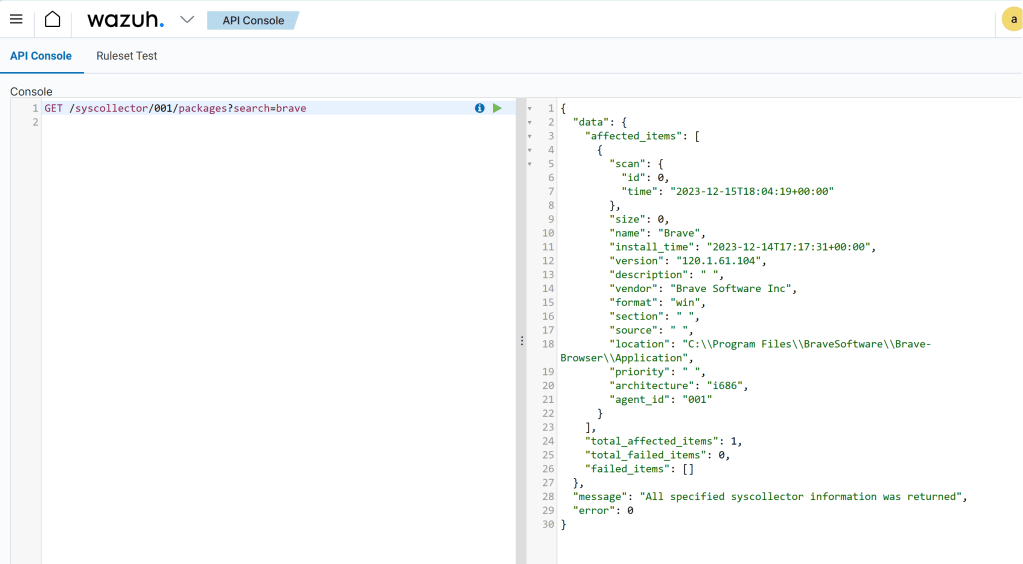Click the GET syscollector request line

point(175,108)
